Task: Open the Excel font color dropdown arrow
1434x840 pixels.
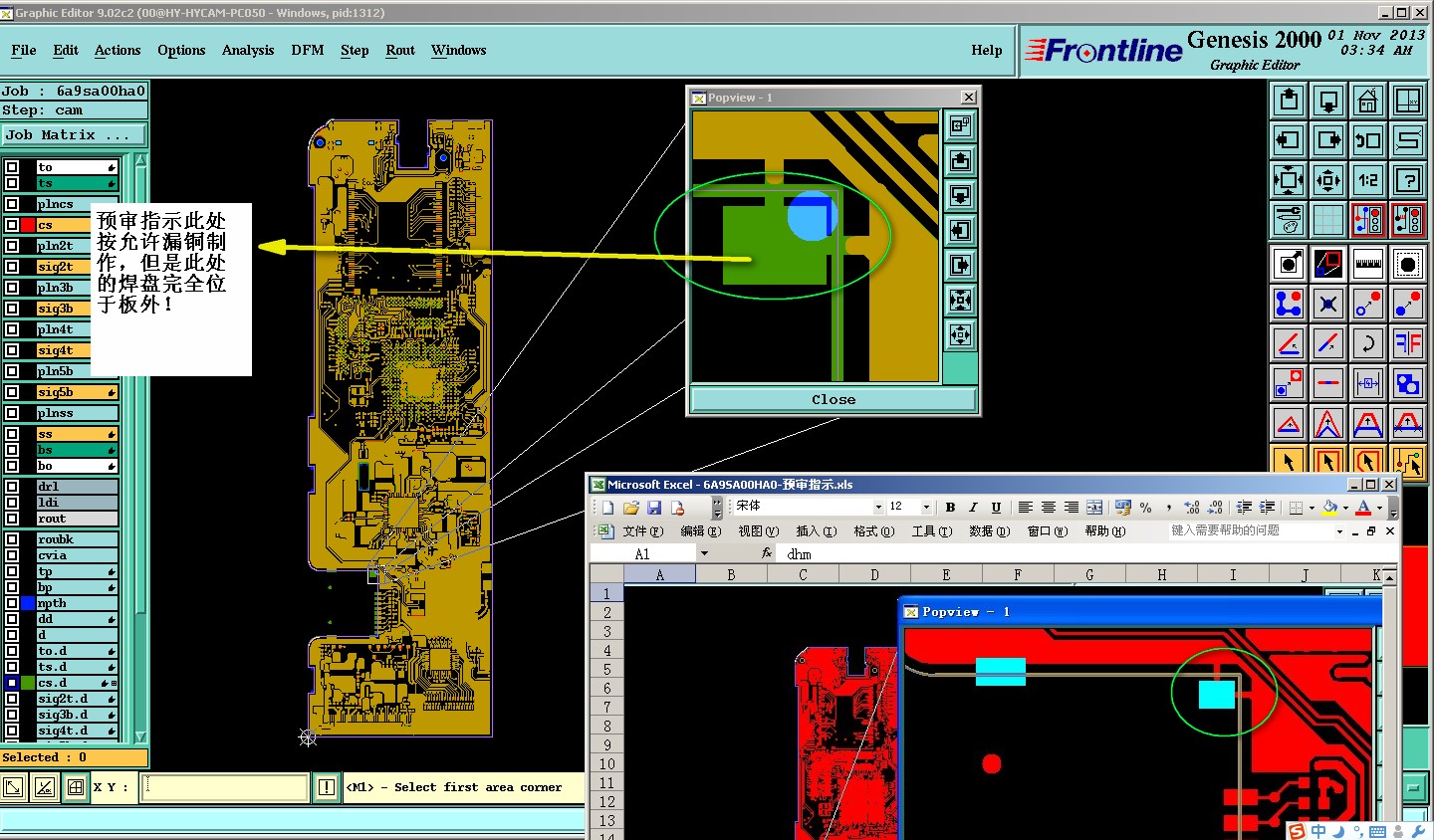Action: (1379, 508)
